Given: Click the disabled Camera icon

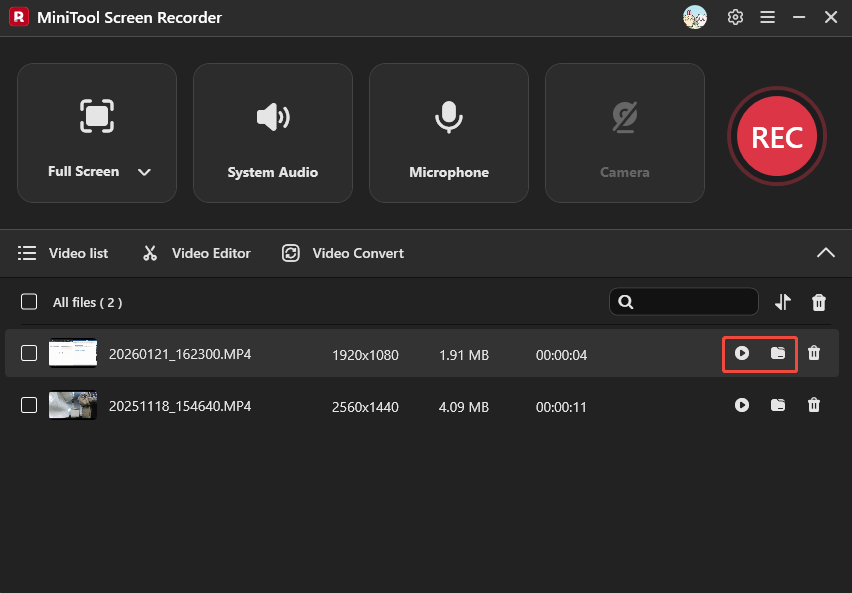Looking at the screenshot, I should pos(624,117).
